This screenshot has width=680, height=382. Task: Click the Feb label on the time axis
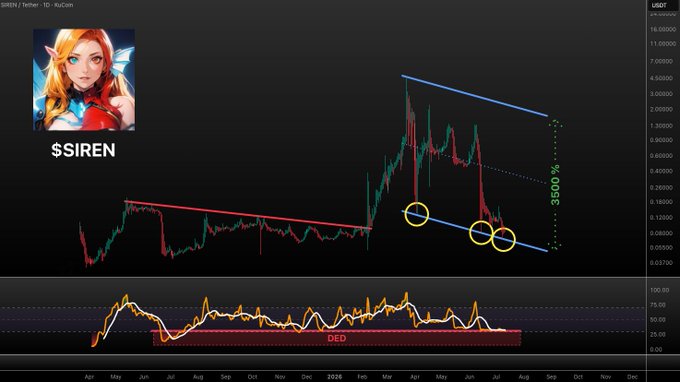(x=362, y=377)
